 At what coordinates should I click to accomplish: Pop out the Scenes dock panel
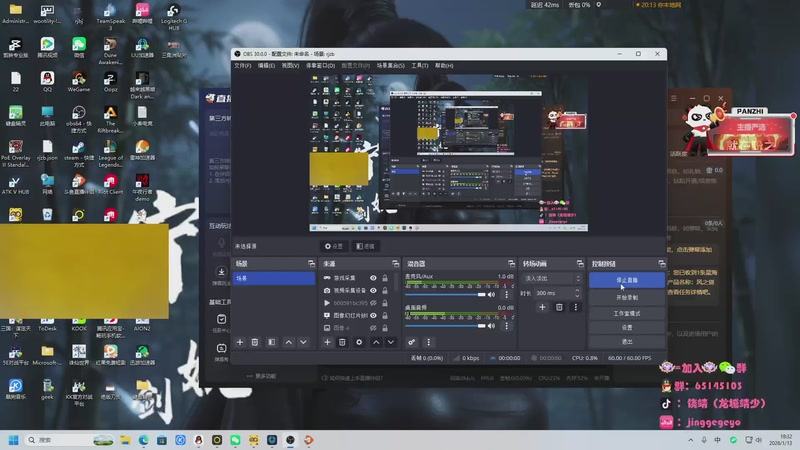311,264
